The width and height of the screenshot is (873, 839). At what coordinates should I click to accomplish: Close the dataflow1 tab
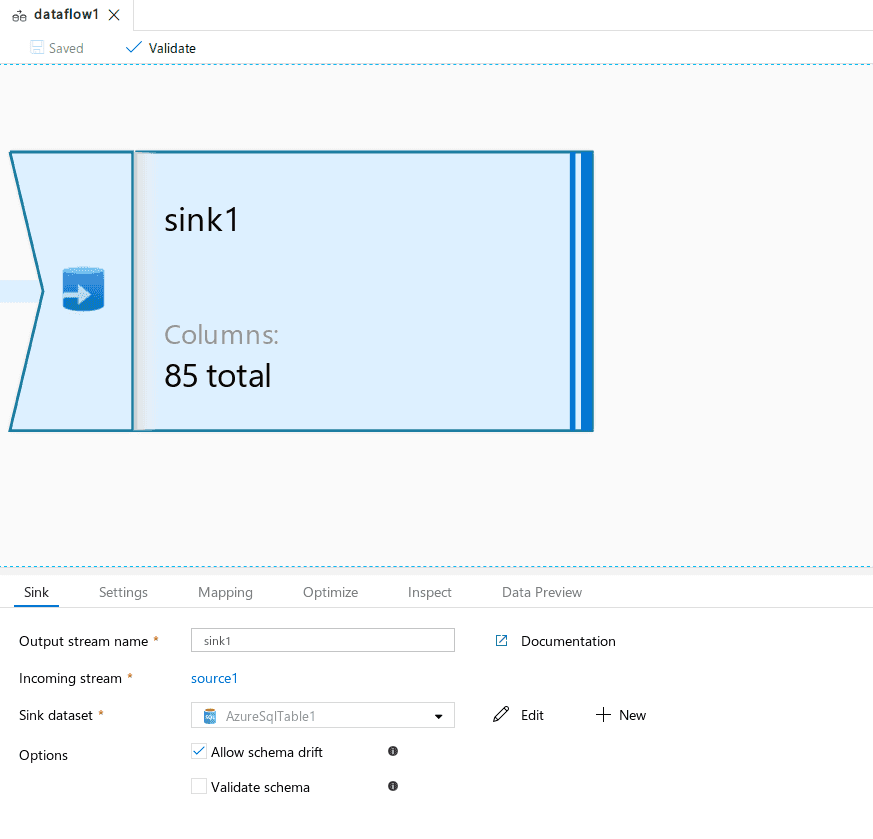114,15
